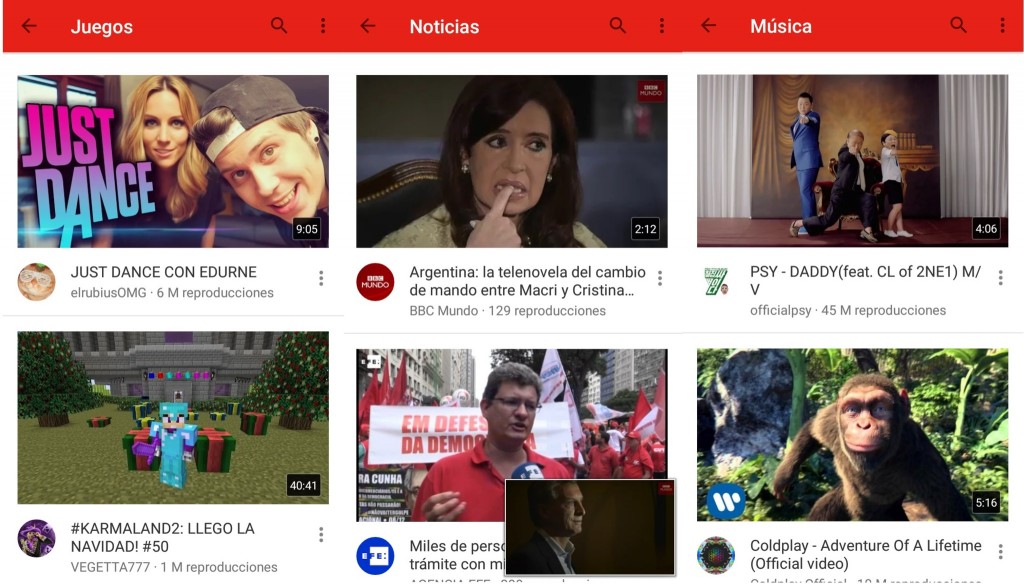
Task: Tap the Warner Music logo on the Coldplay thumbnail
Action: pos(726,502)
